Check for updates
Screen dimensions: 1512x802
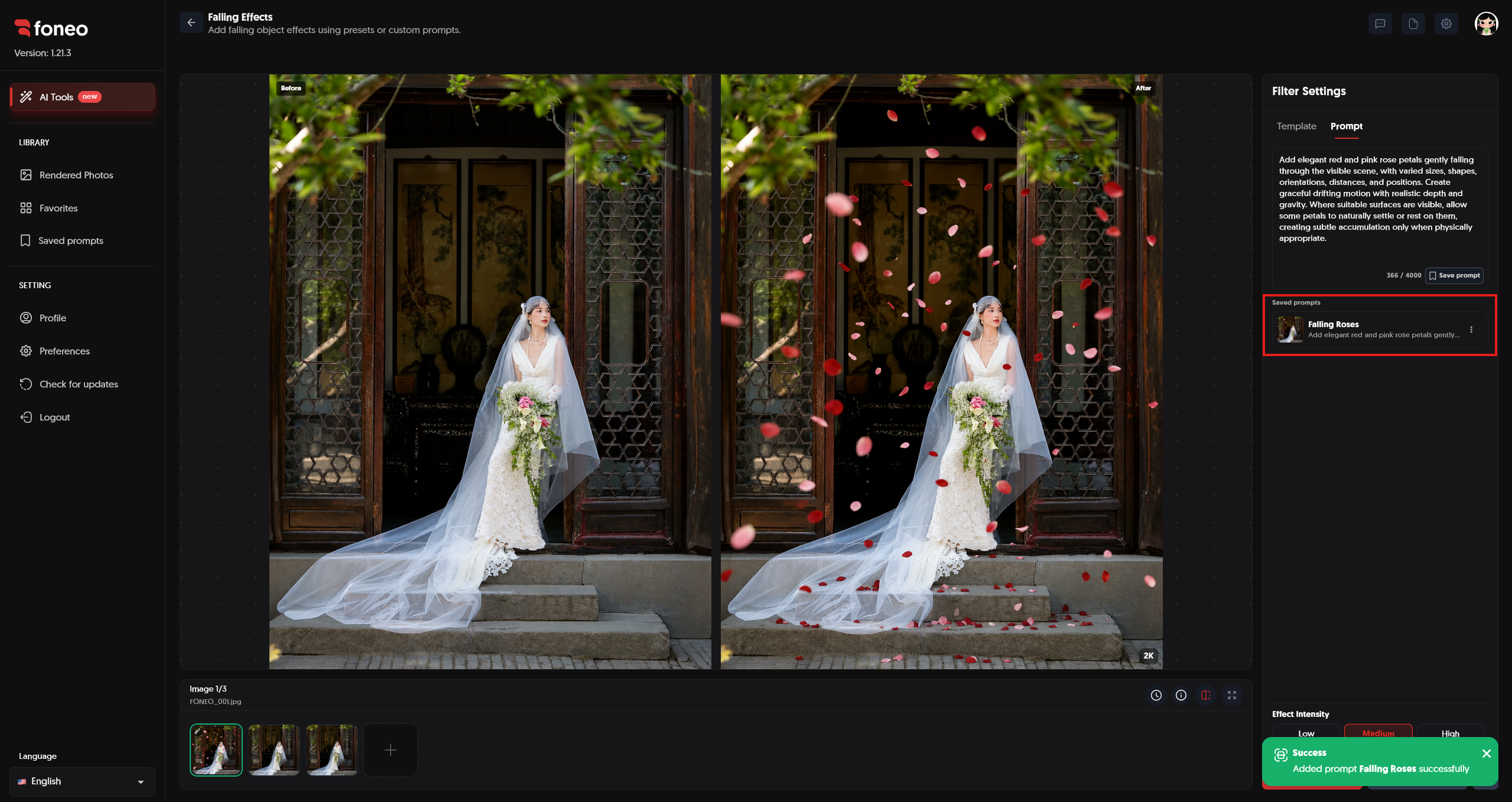pyautogui.click(x=83, y=384)
